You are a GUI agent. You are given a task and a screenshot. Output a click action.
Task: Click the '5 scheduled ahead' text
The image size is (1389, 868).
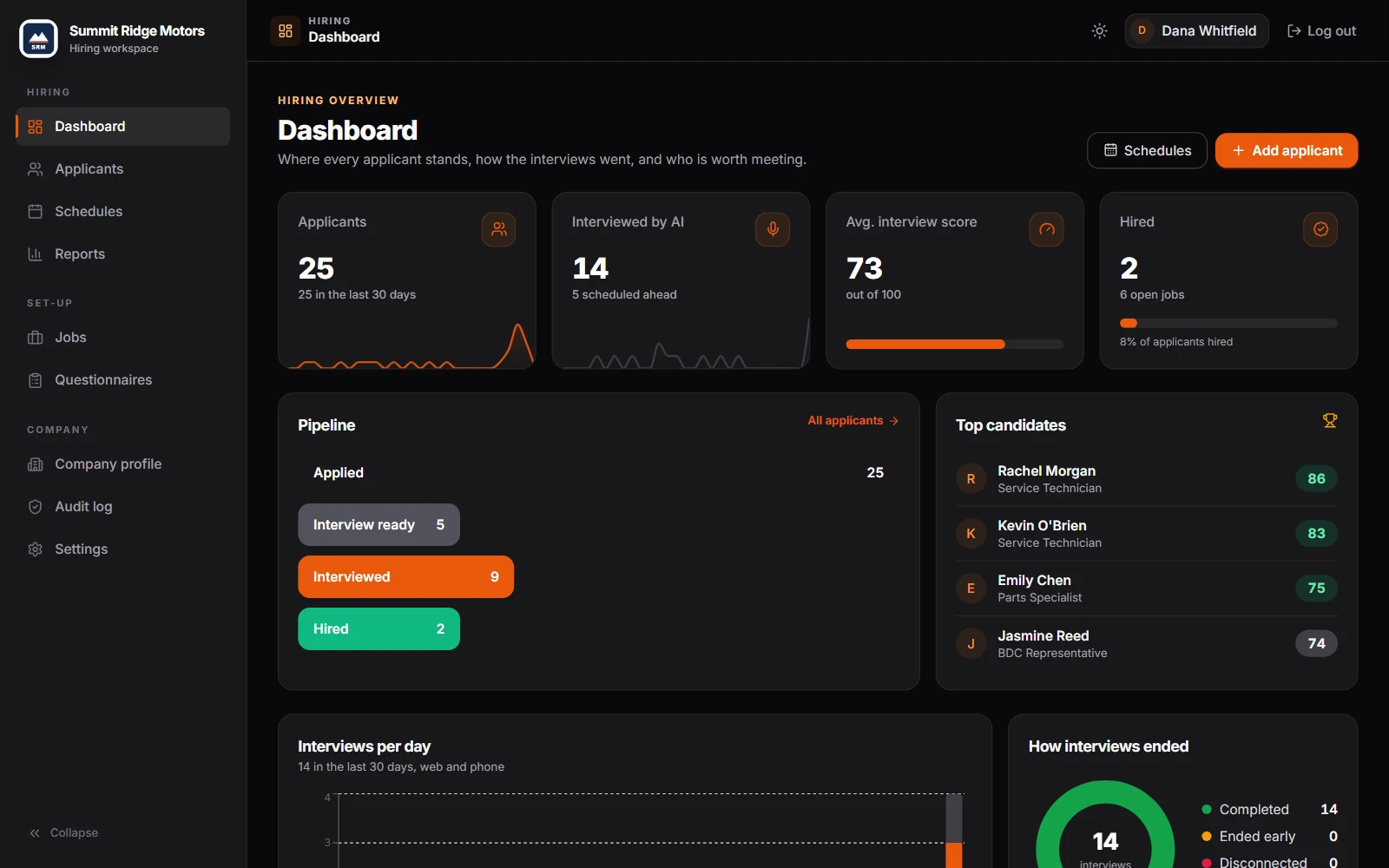pyautogui.click(x=624, y=295)
